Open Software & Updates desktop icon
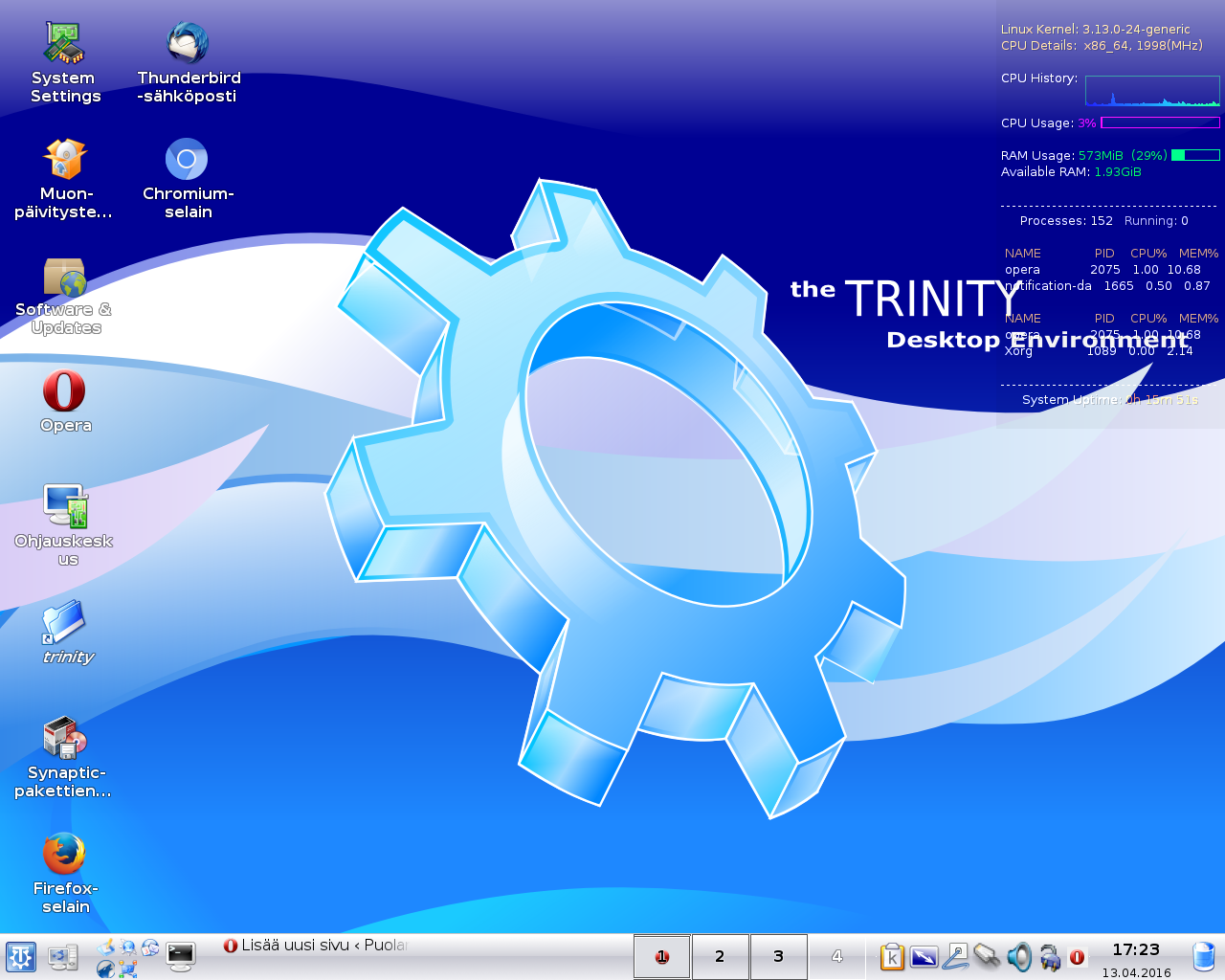 pos(64,296)
